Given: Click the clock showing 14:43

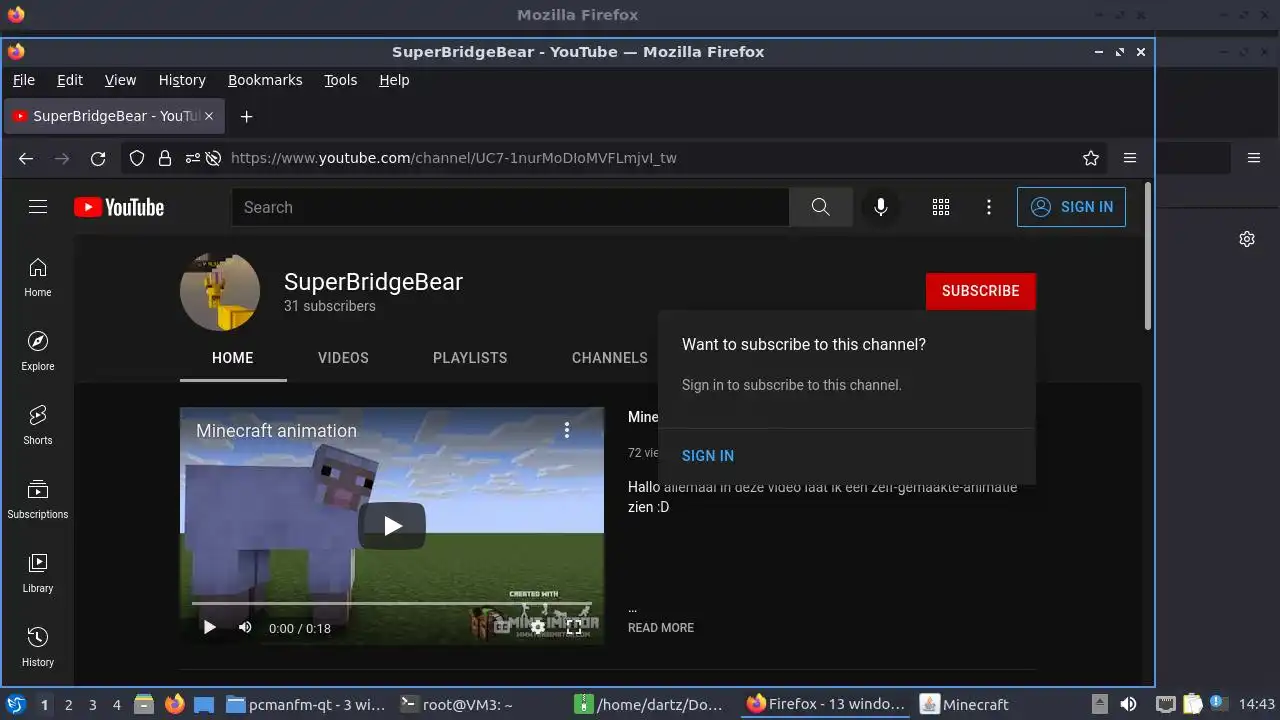Looking at the screenshot, I should (x=1257, y=705).
